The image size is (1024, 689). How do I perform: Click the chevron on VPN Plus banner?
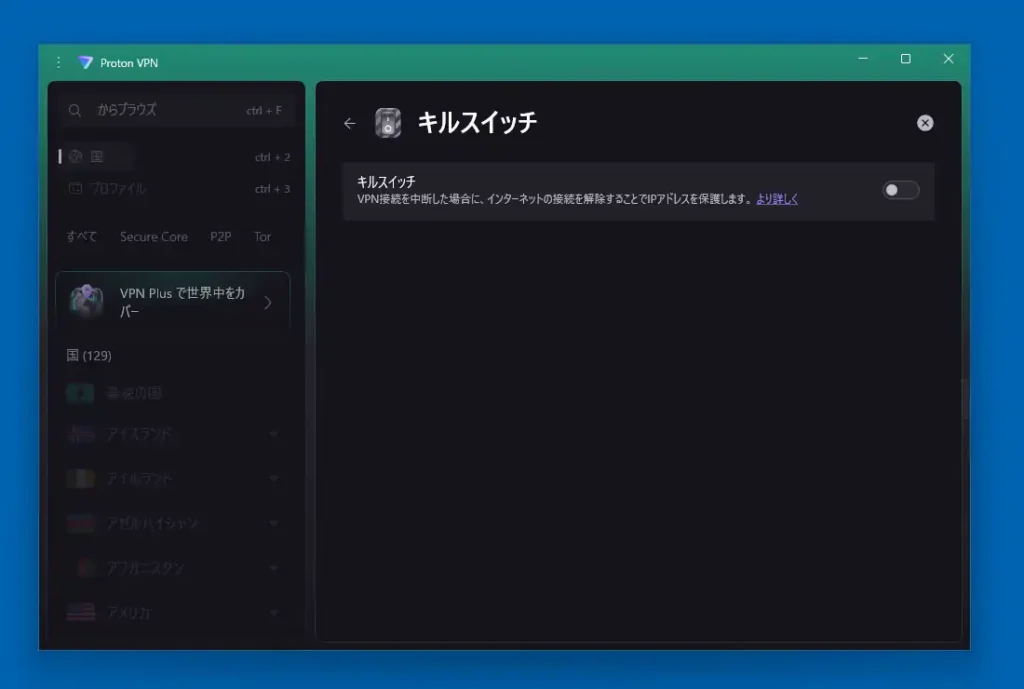[267, 302]
